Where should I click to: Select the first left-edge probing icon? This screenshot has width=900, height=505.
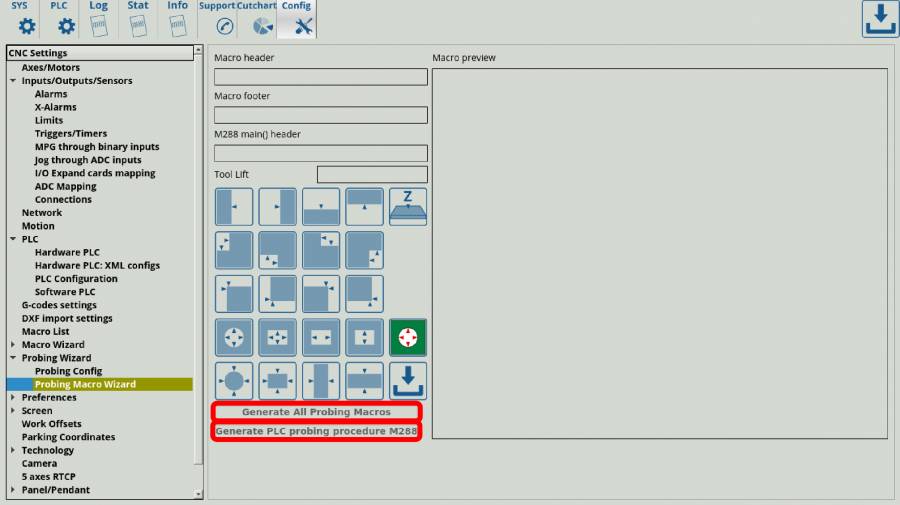(x=234, y=207)
